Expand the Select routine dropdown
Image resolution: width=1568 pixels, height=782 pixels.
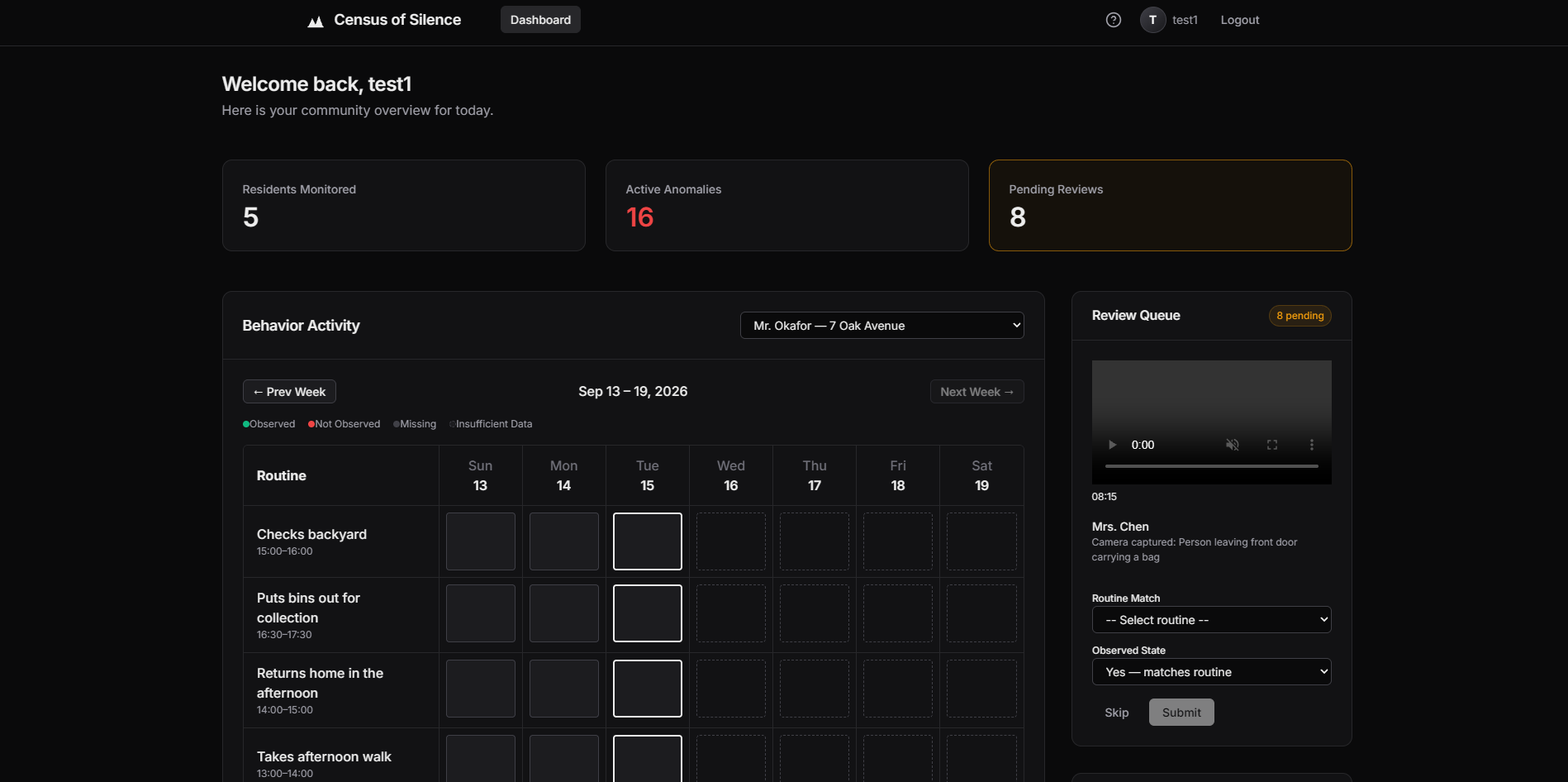click(x=1211, y=620)
